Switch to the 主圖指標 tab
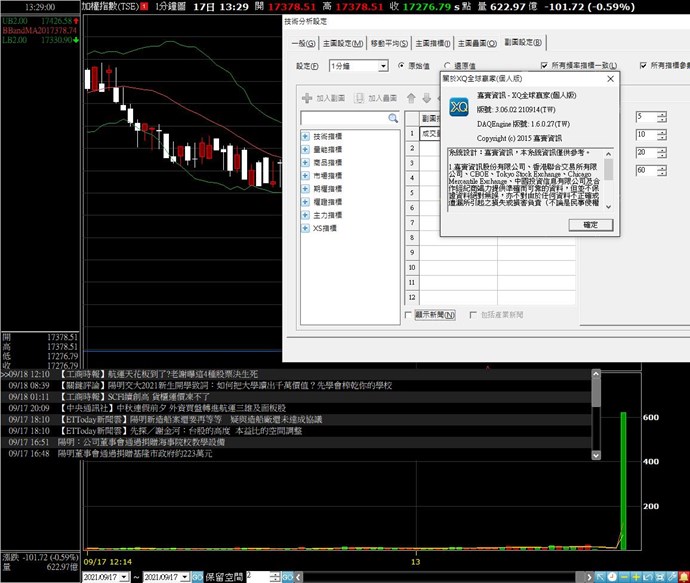Screen dimensions: 690x583 431,43
